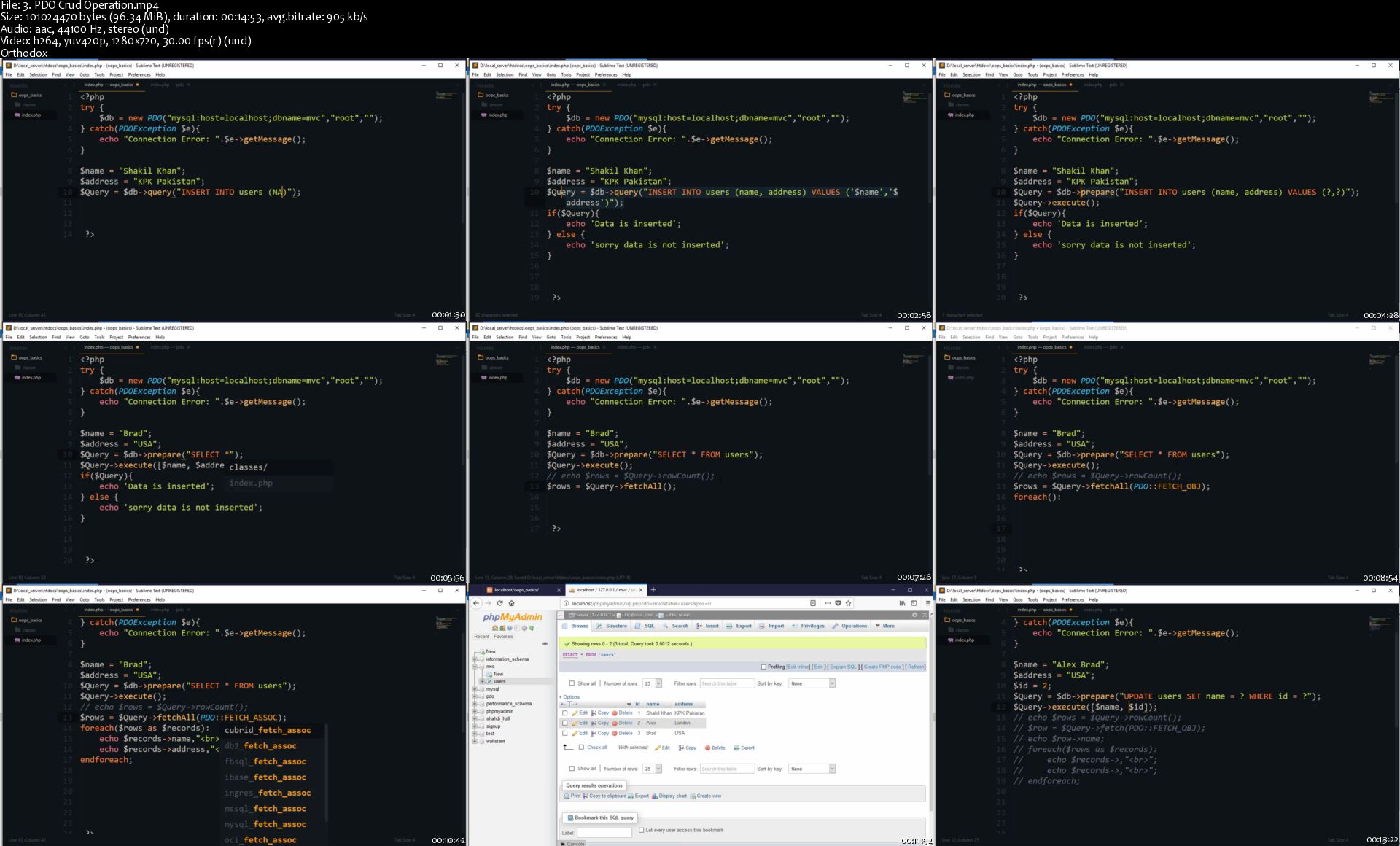The width and height of the screenshot is (1400, 846).
Task: Click the phpMyAdmin logo
Action: [513, 617]
